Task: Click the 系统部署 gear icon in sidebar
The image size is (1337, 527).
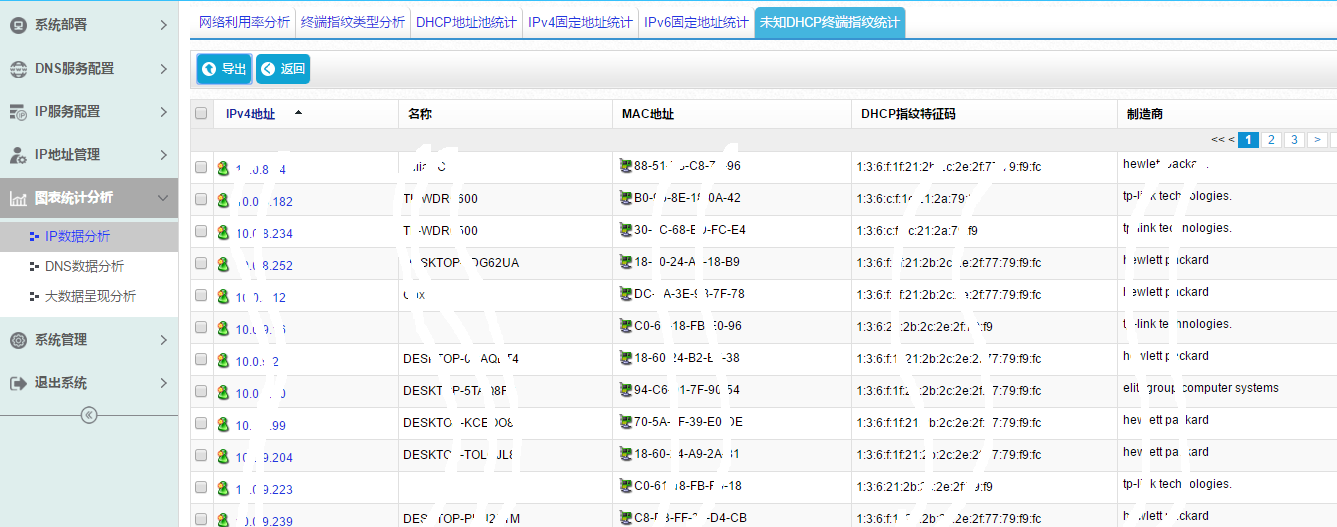Action: 18,25
